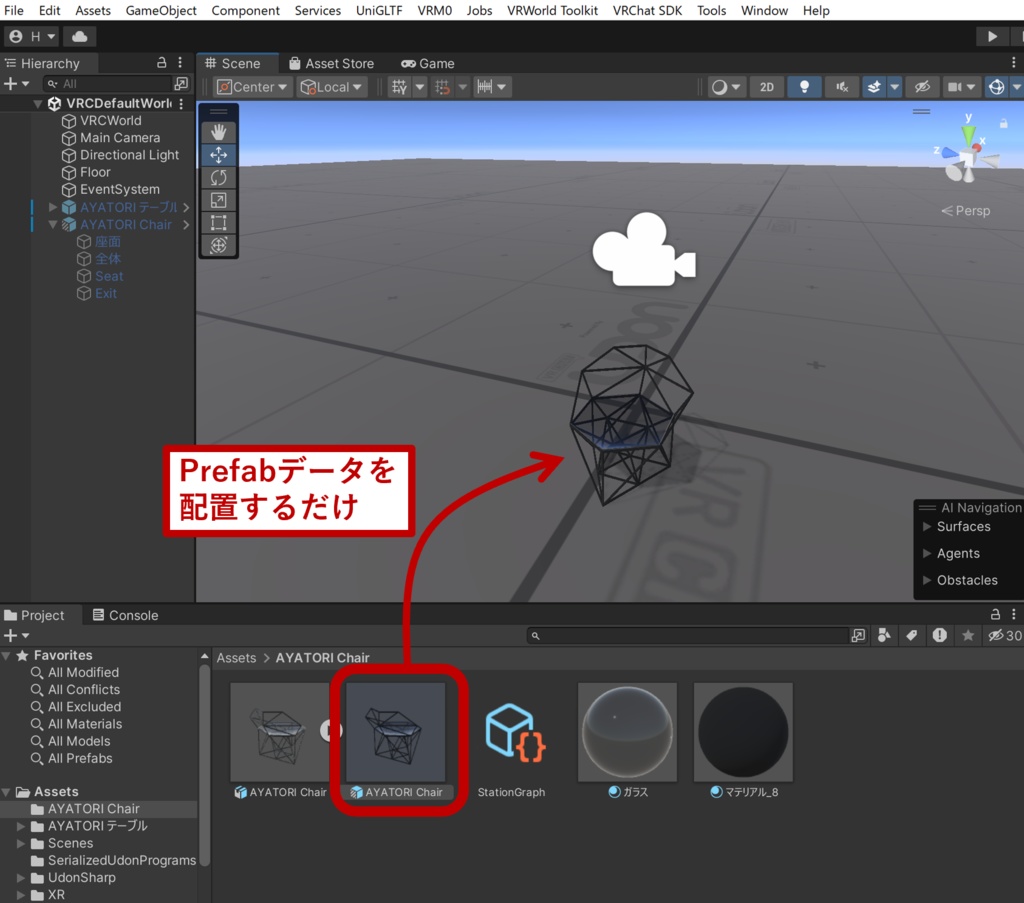Open Hierarchy panel options menu
This screenshot has height=903, width=1024.
180,63
